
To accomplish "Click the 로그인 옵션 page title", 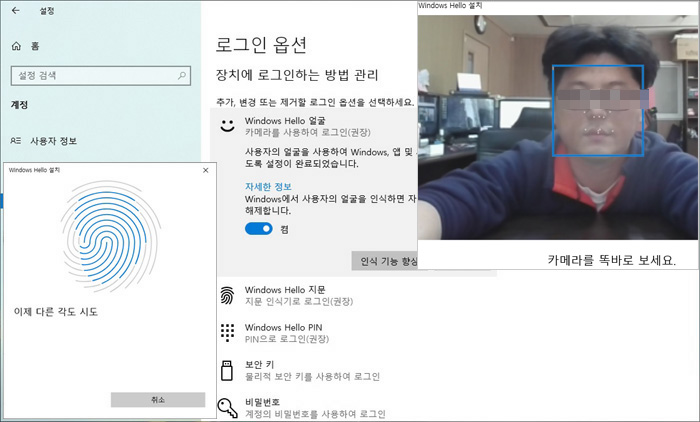I will [x=261, y=45].
